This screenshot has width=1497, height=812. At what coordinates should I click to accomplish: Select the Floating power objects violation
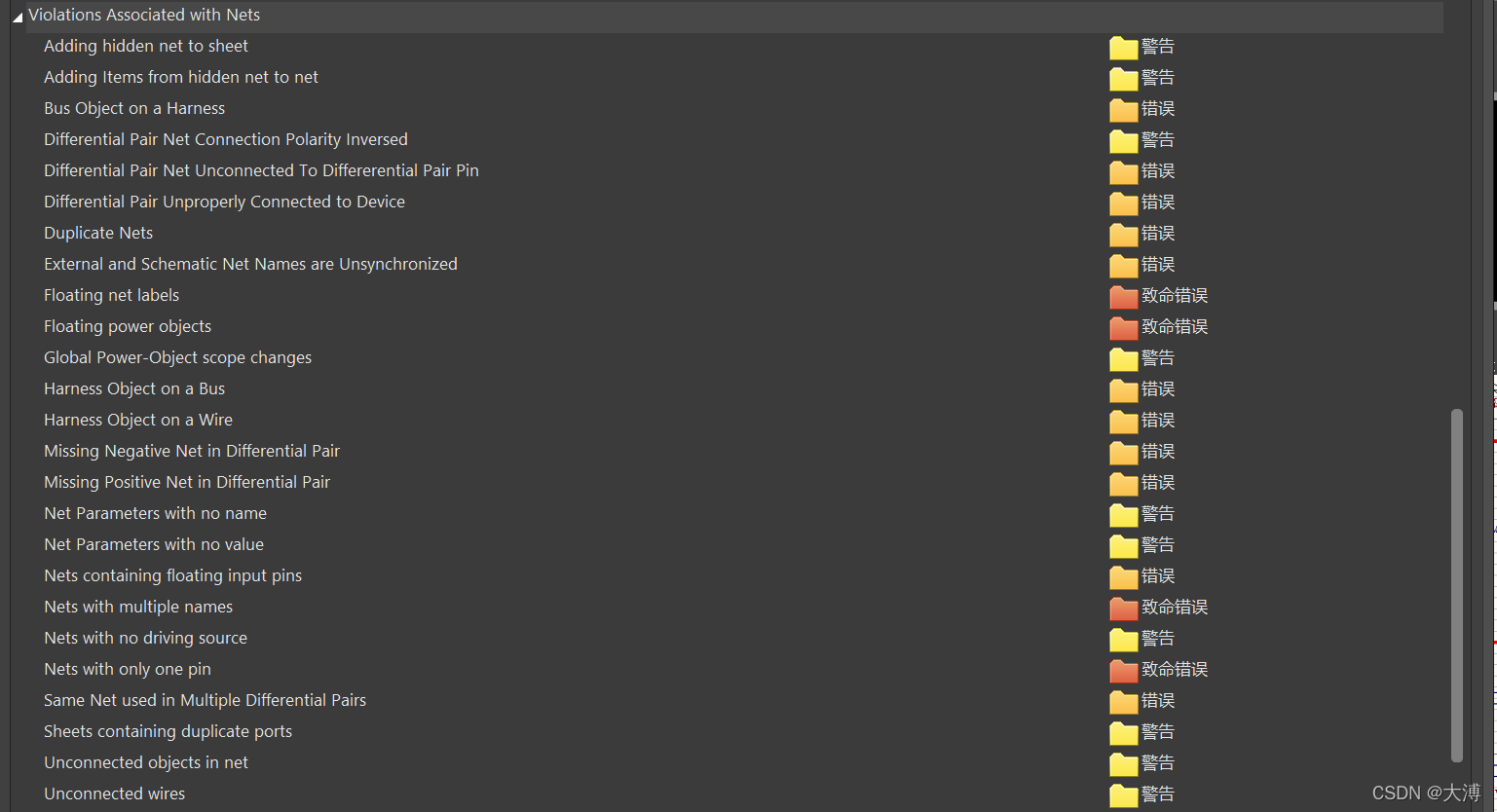click(x=128, y=326)
